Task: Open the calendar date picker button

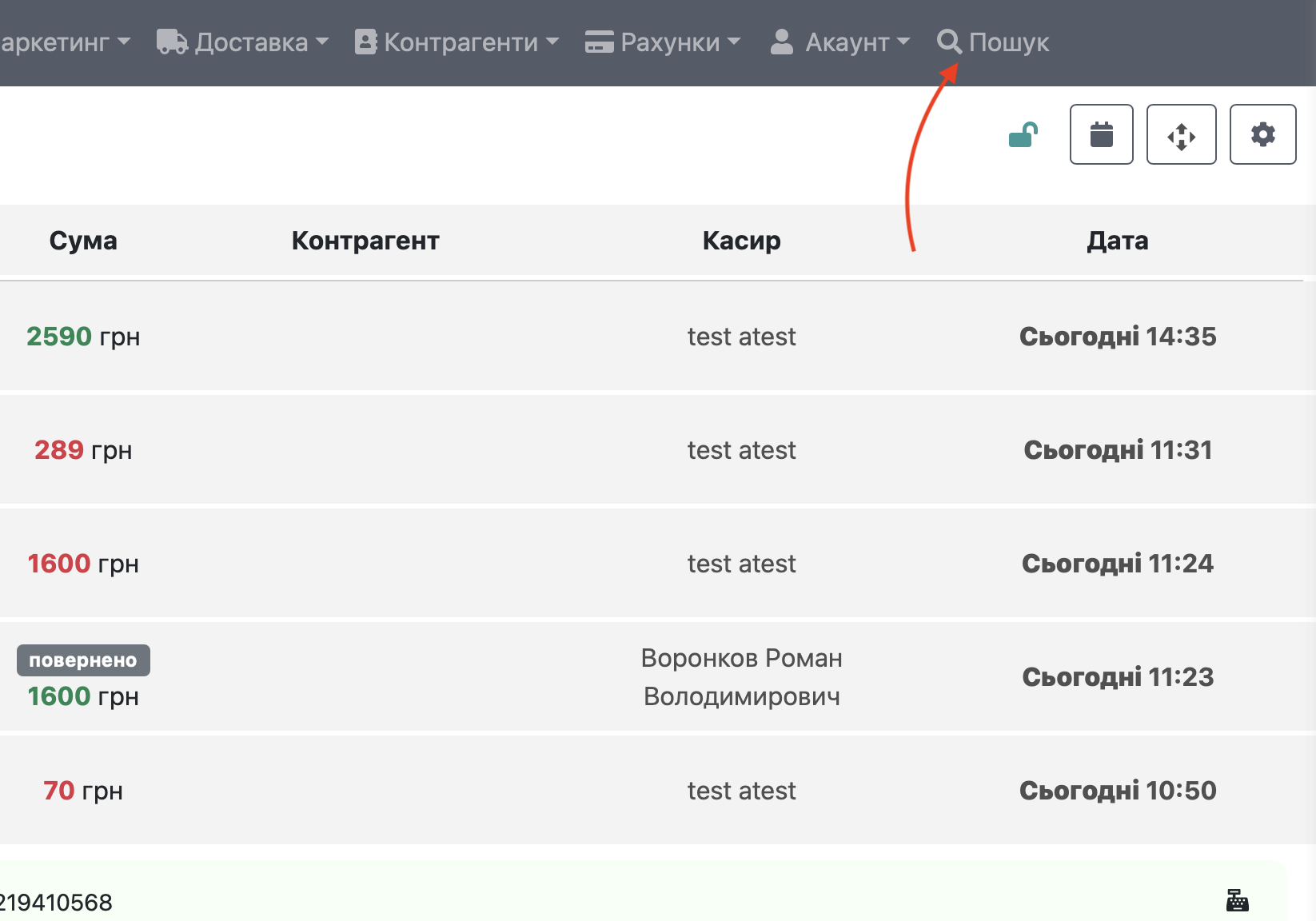Action: [1101, 134]
